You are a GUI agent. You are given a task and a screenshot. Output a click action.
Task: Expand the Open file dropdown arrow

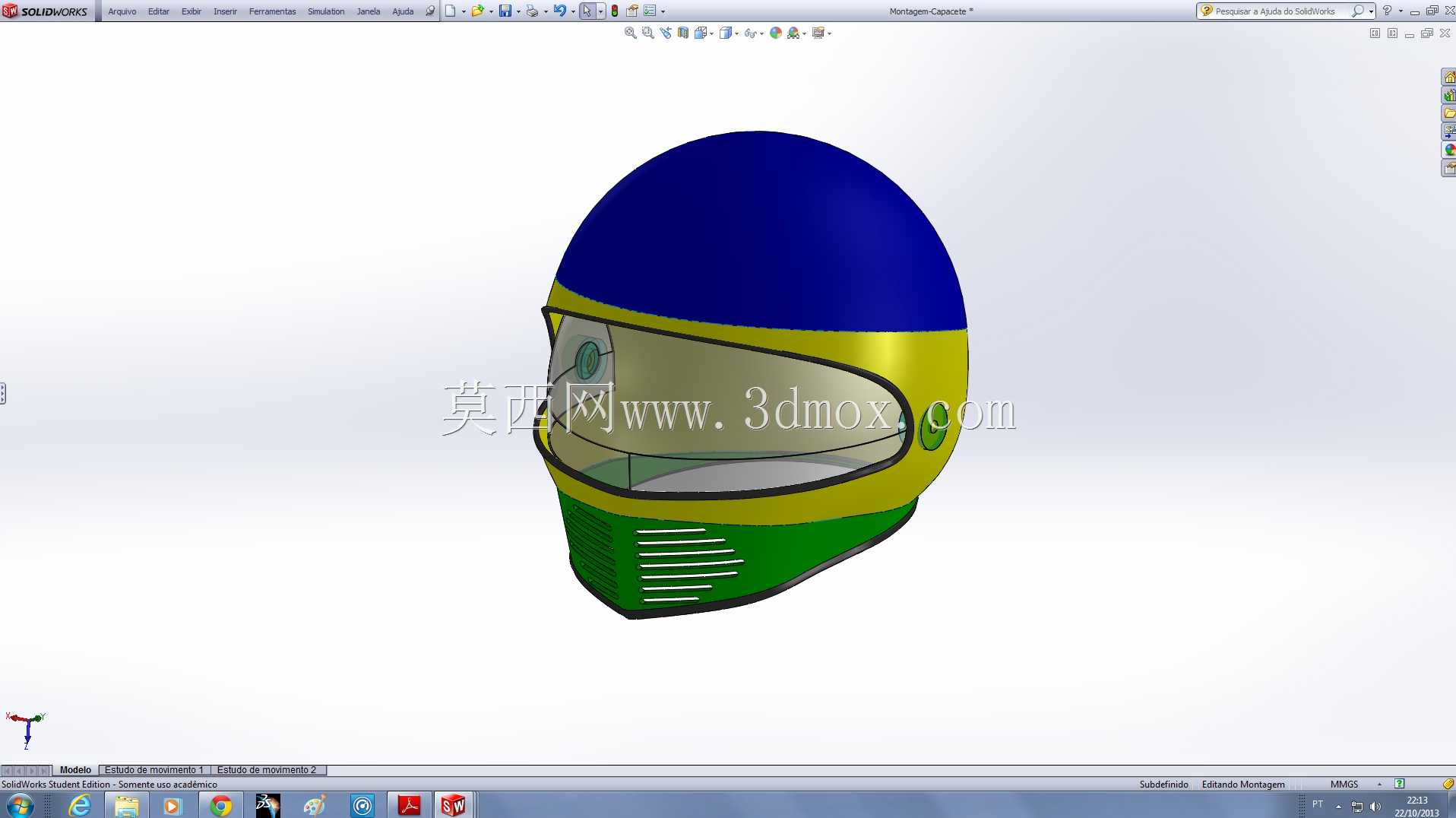pyautogui.click(x=491, y=11)
